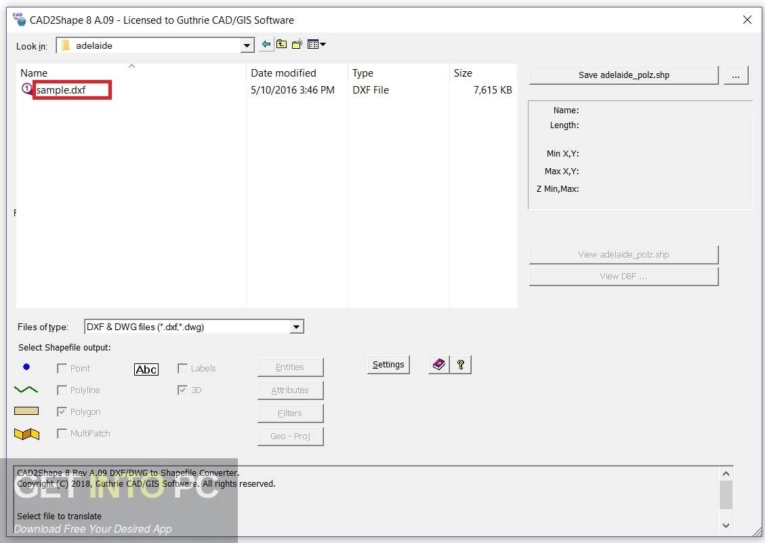Enable the Polyline output checkbox
This screenshot has width=765, height=543.
pyautogui.click(x=62, y=390)
